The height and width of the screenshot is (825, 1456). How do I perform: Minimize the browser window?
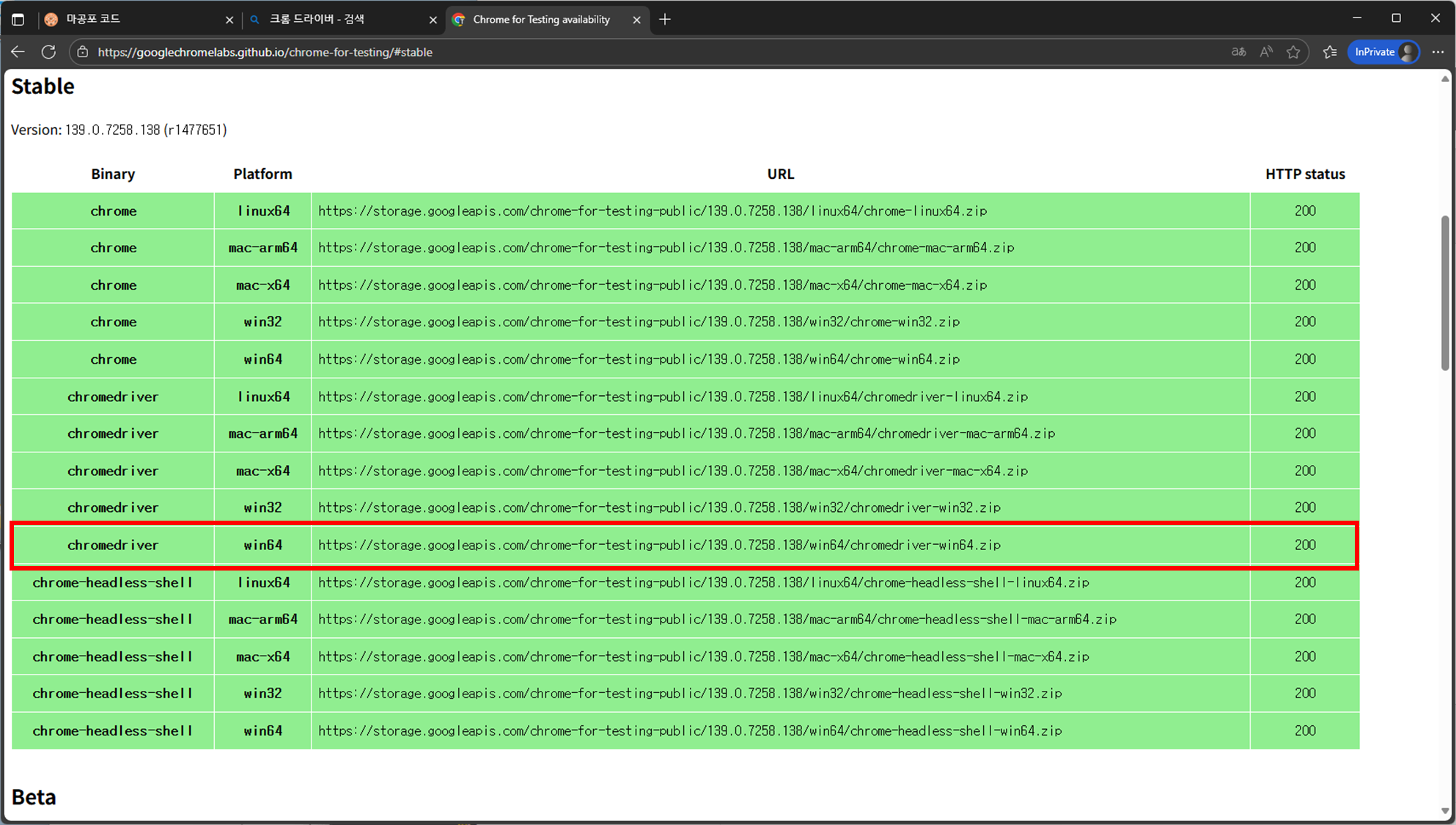click(x=1357, y=18)
